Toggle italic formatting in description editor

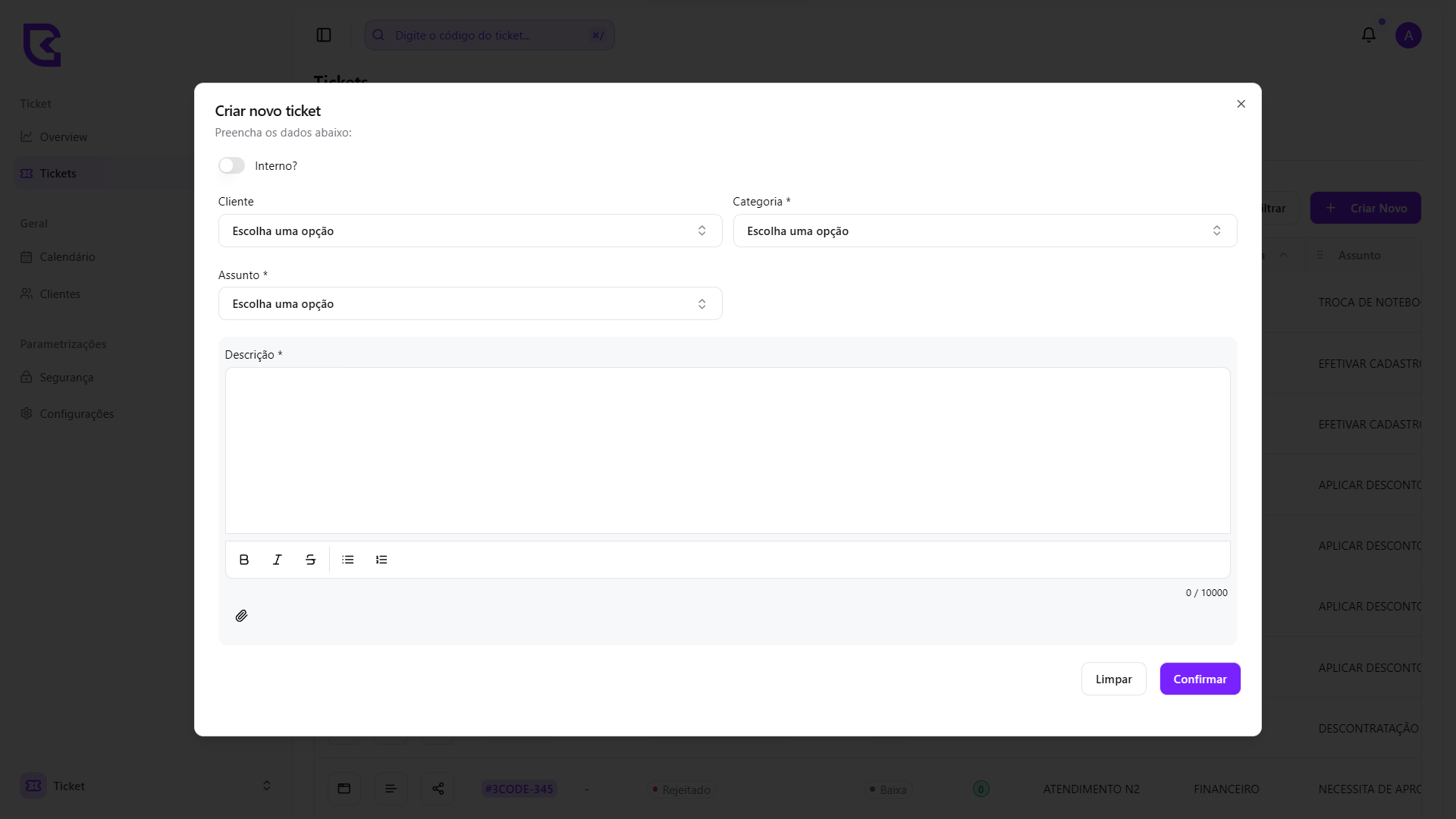pyautogui.click(x=277, y=560)
